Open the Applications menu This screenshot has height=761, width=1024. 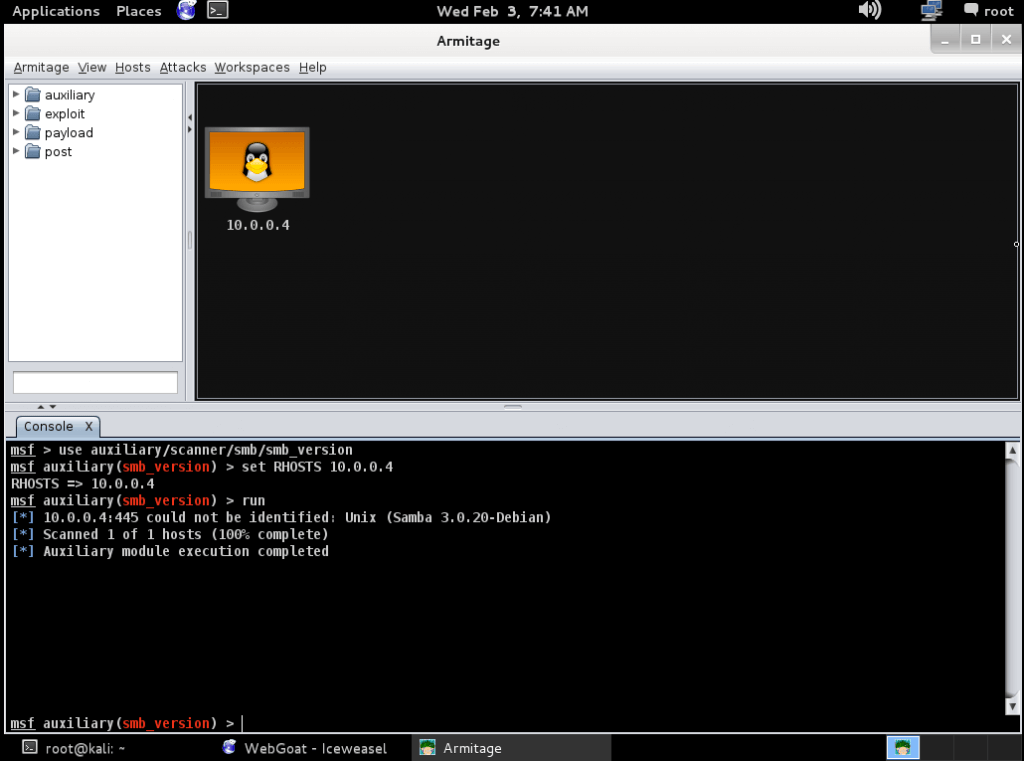click(x=56, y=11)
